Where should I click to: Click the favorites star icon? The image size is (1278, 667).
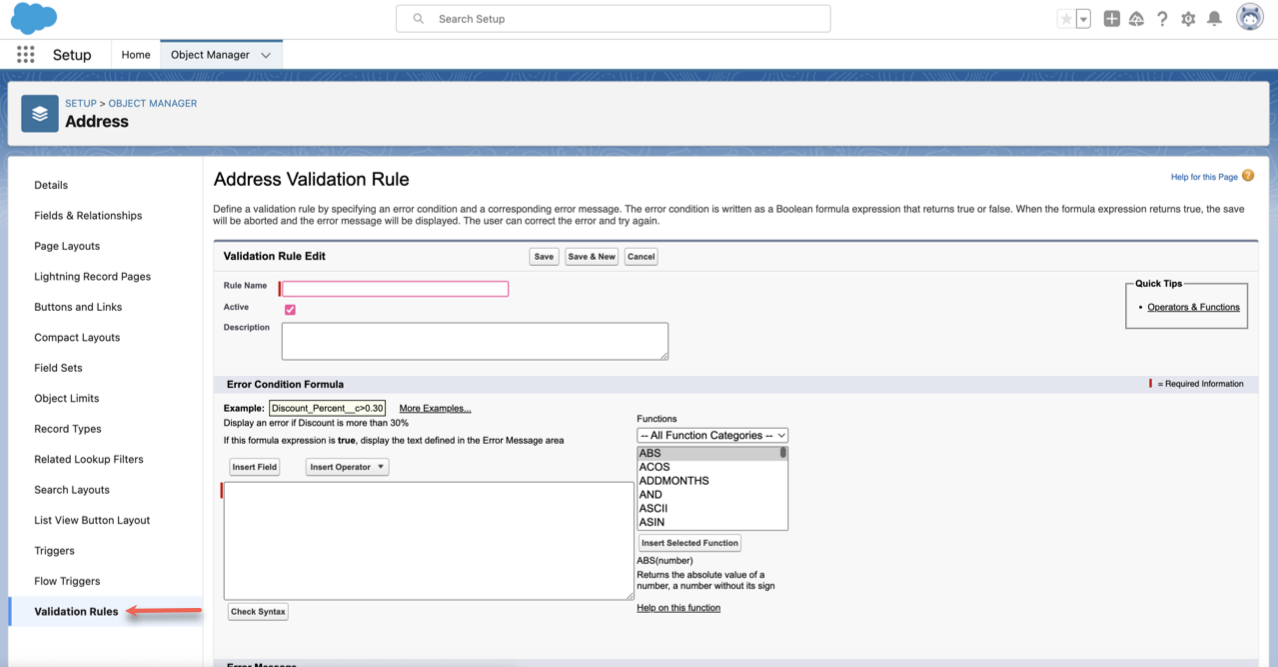point(1066,19)
